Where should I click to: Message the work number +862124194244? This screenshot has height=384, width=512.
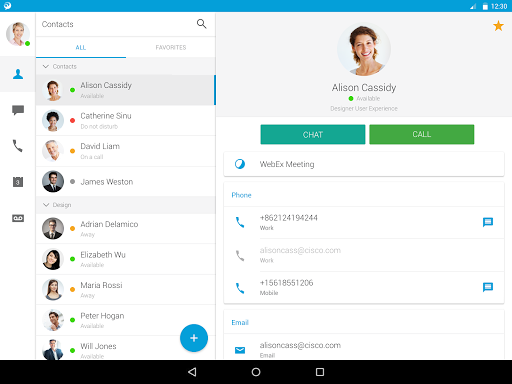pyautogui.click(x=488, y=222)
